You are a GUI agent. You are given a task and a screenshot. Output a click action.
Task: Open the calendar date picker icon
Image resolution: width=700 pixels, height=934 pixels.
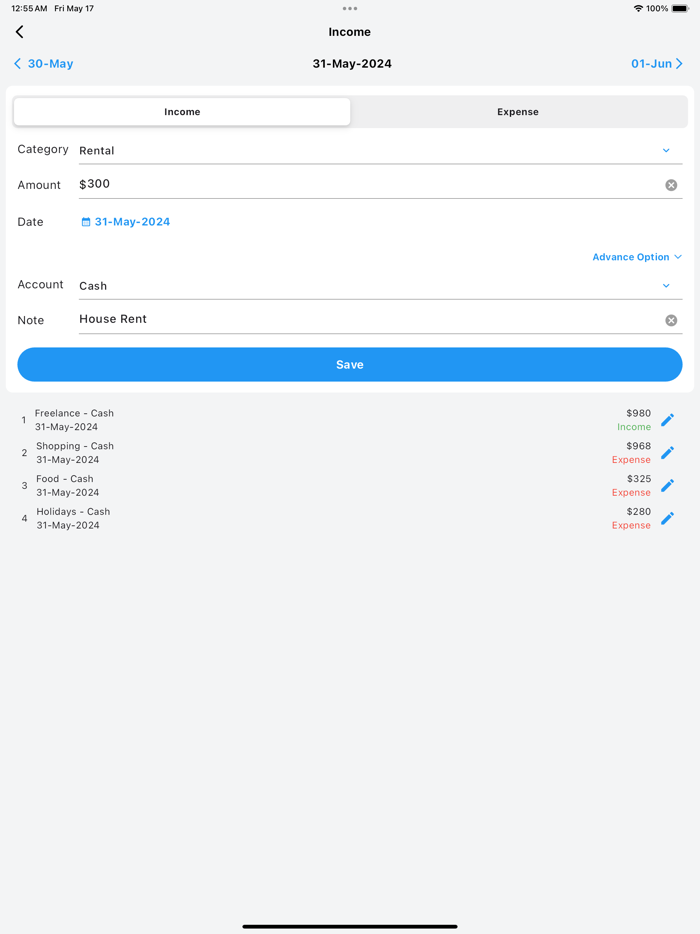pyautogui.click(x=85, y=221)
